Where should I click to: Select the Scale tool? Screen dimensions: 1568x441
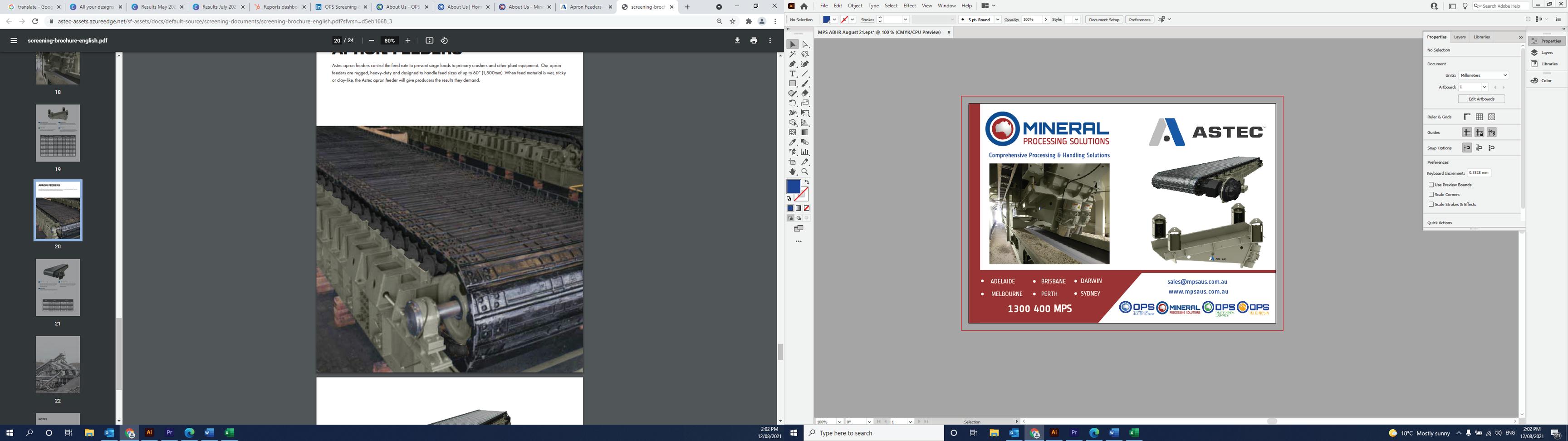click(x=805, y=103)
